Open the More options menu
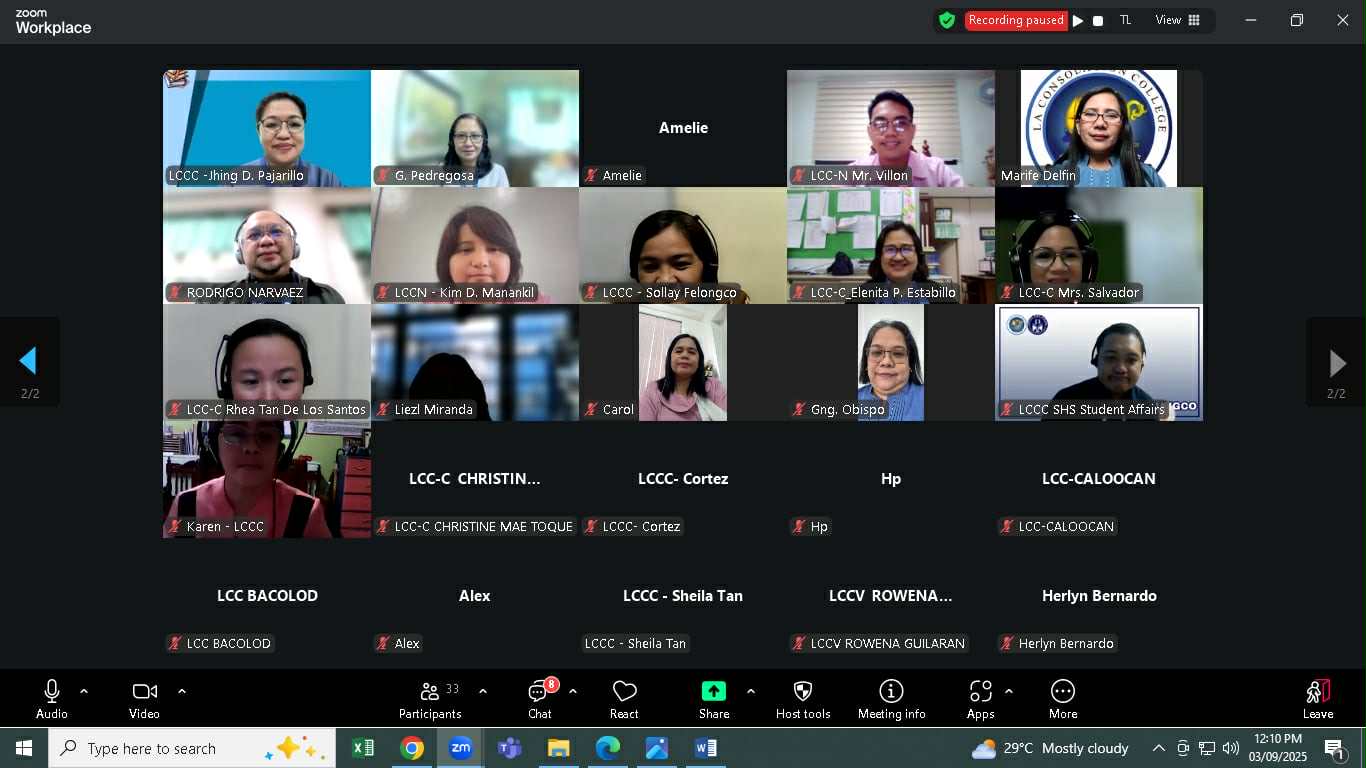The height and width of the screenshot is (768, 1366). pyautogui.click(x=1063, y=698)
